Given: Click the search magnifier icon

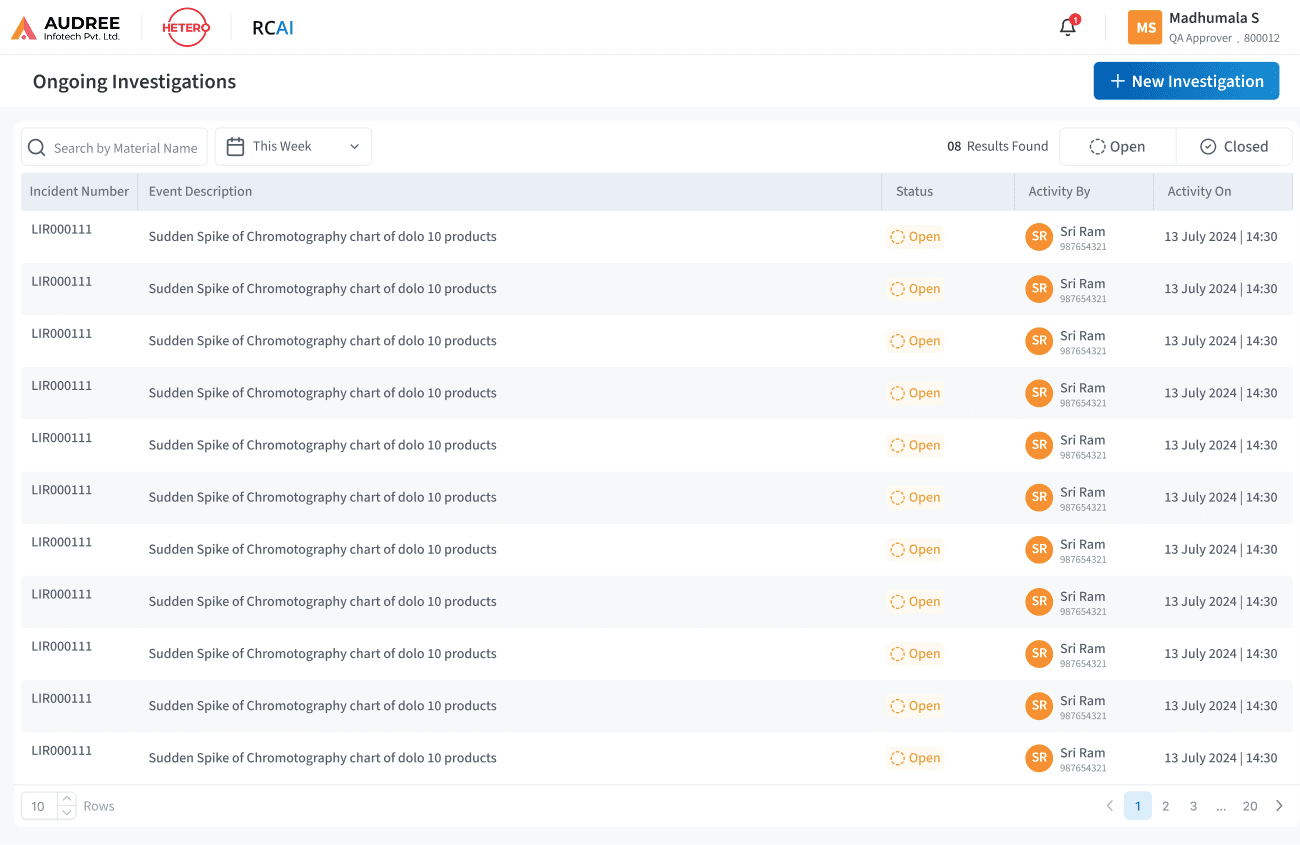Looking at the screenshot, I should click(x=37, y=148).
